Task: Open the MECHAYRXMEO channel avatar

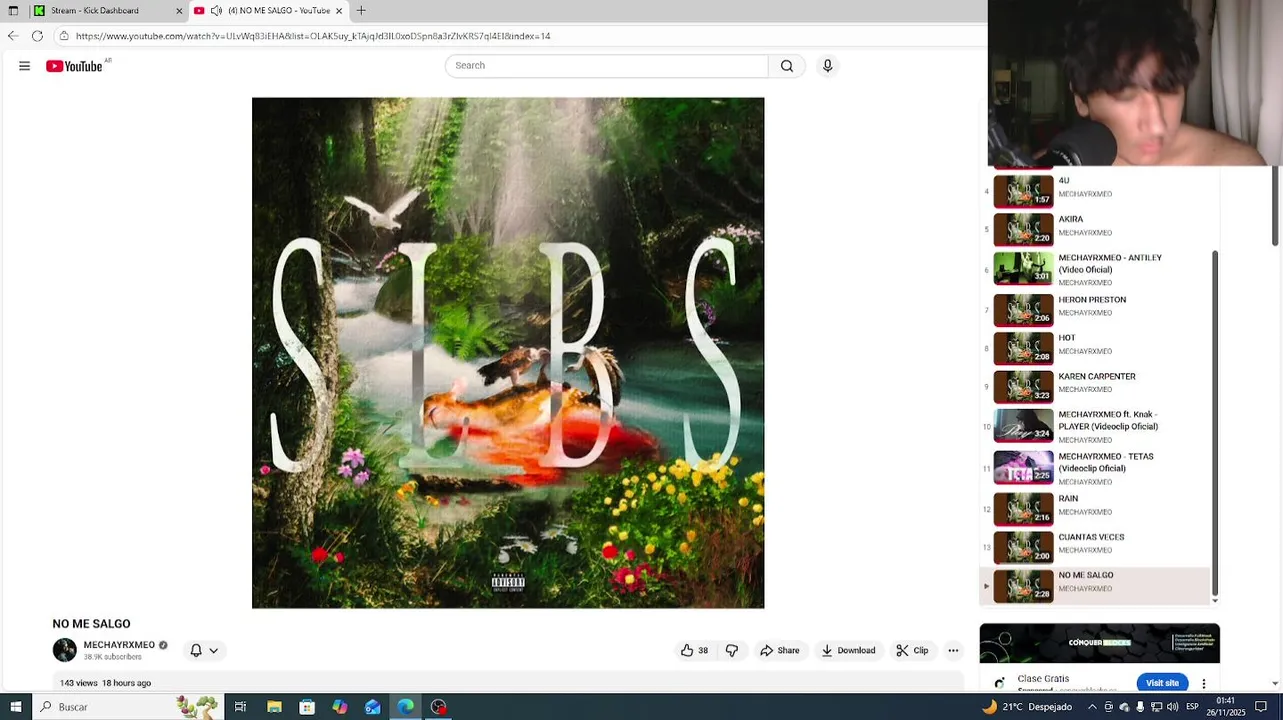Action: point(65,650)
